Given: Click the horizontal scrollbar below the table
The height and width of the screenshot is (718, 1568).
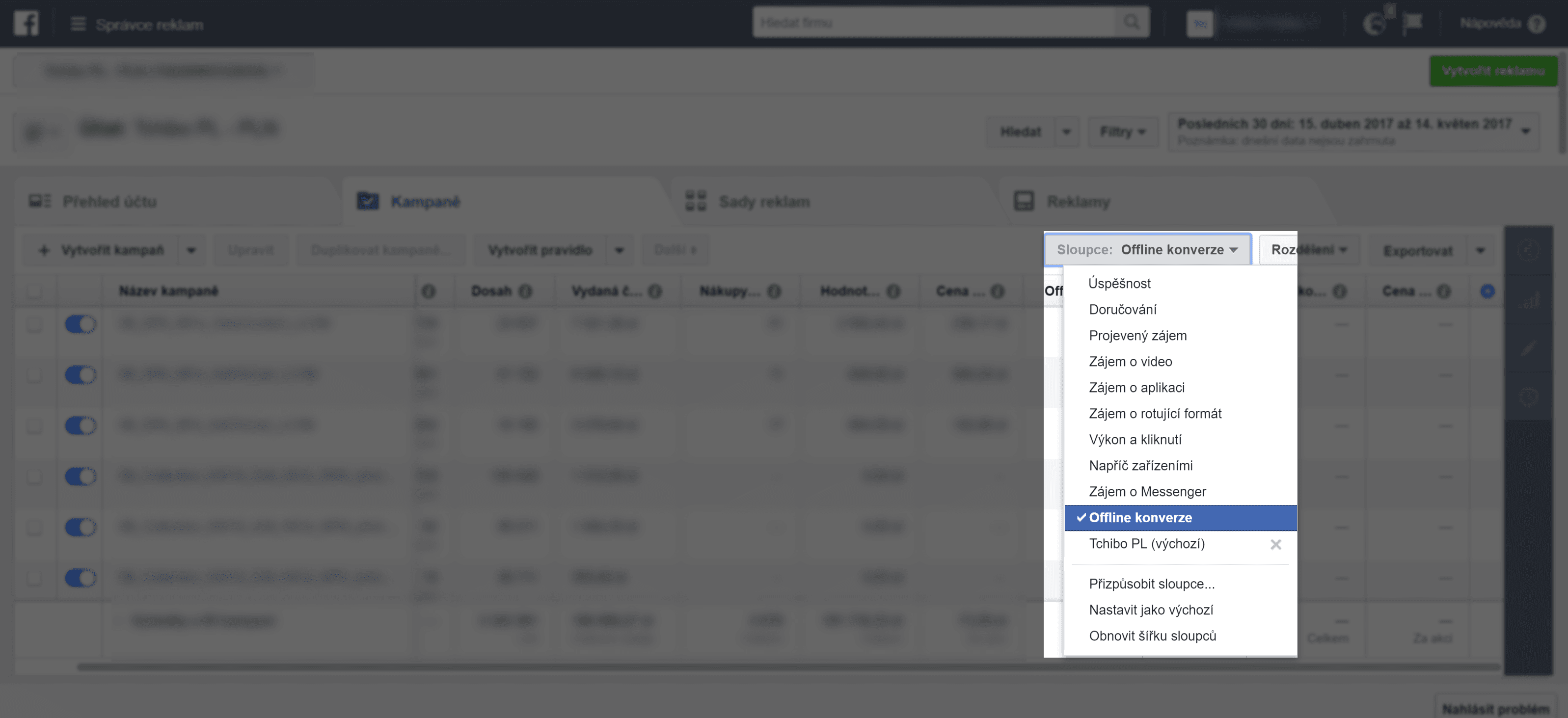Looking at the screenshot, I should pyautogui.click(x=730, y=667).
